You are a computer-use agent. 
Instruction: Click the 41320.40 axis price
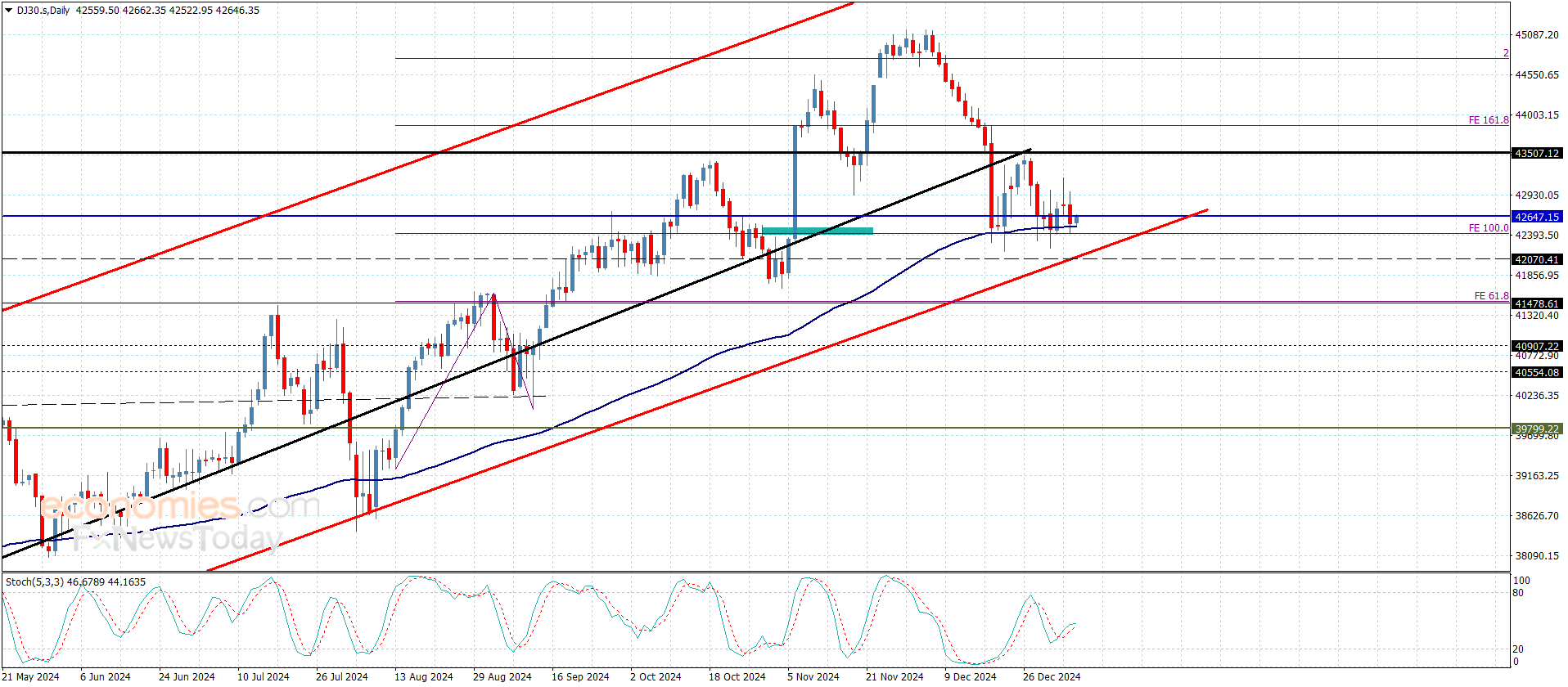tap(1537, 316)
